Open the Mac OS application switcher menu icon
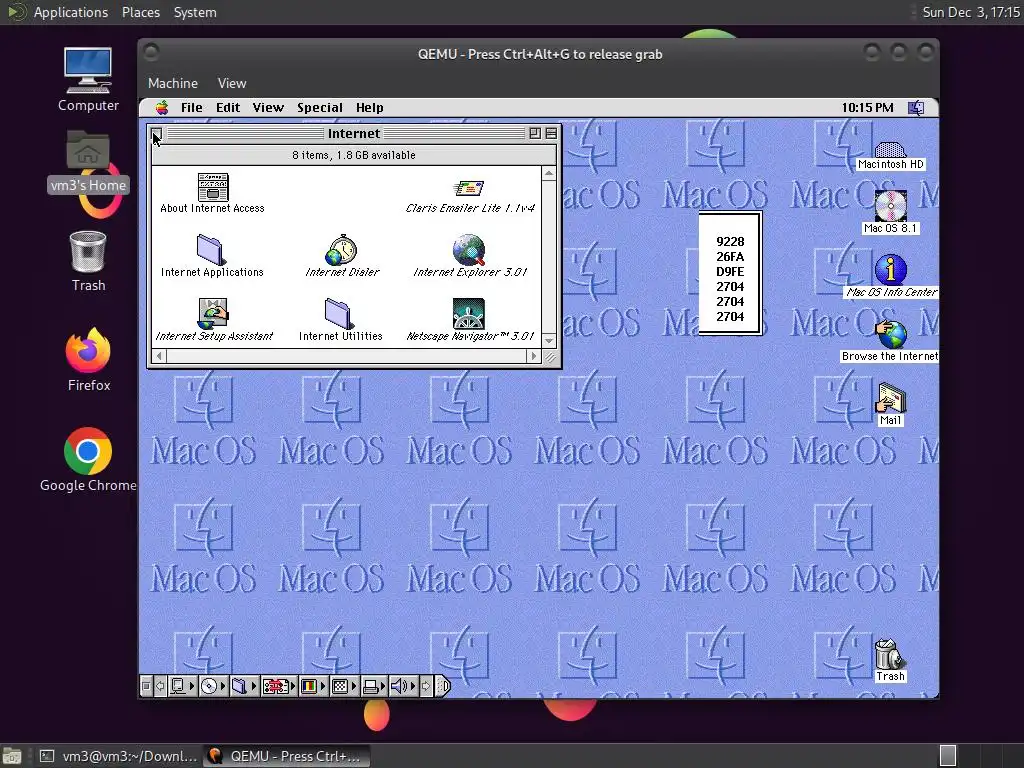This screenshot has width=1024, height=768. tap(916, 108)
